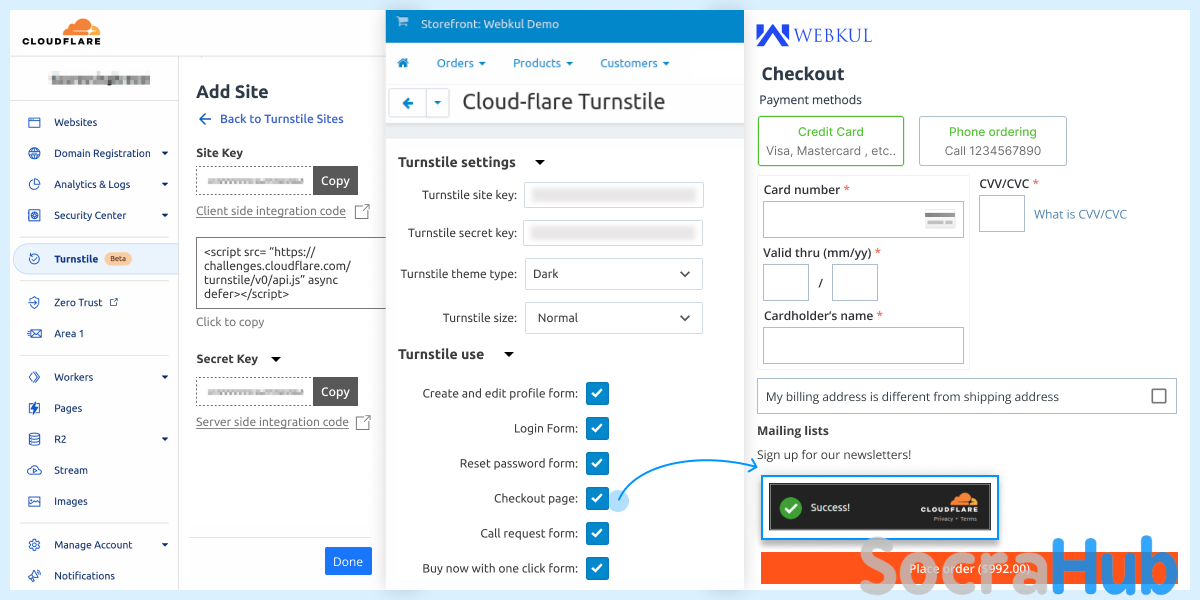Collapse the Turnstile settings section
The height and width of the screenshot is (600, 1200).
[x=540, y=162]
